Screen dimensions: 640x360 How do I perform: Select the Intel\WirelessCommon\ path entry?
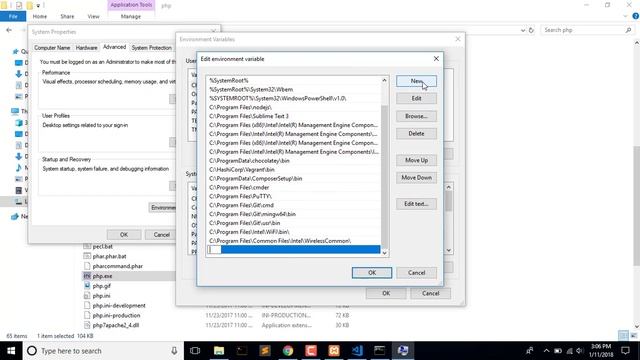click(x=294, y=241)
